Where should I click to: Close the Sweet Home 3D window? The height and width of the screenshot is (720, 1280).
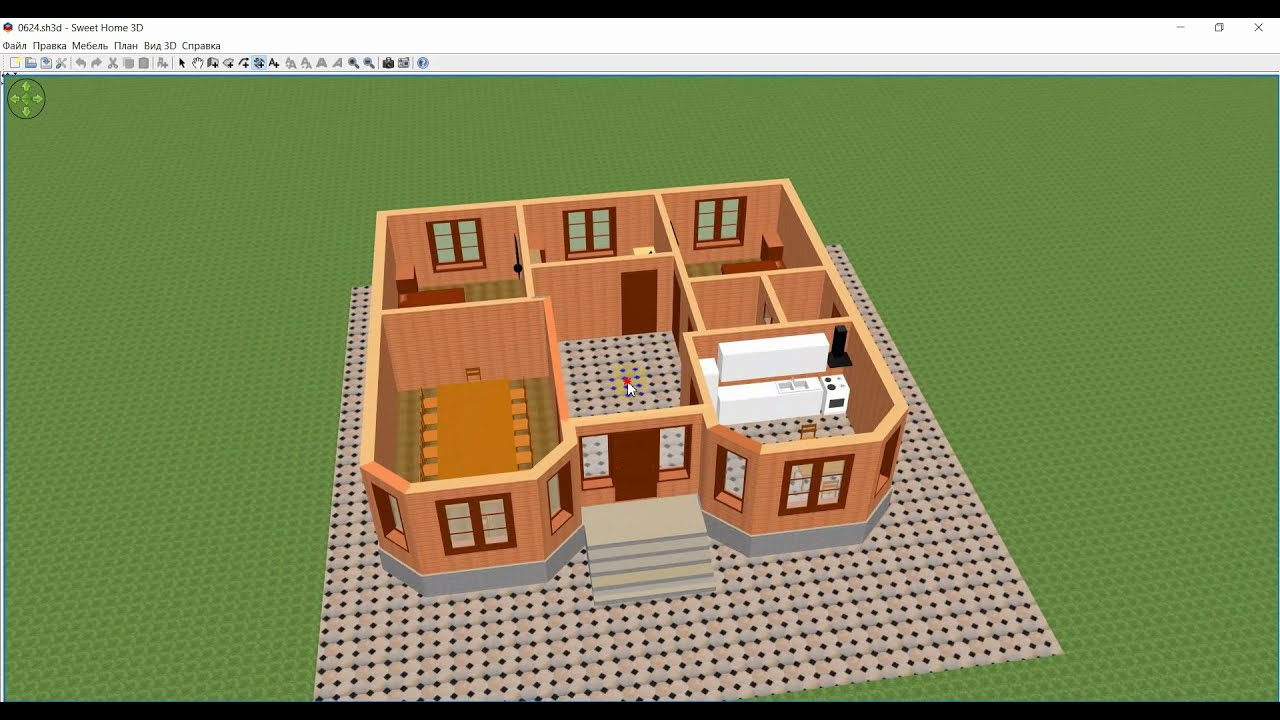[1258, 28]
